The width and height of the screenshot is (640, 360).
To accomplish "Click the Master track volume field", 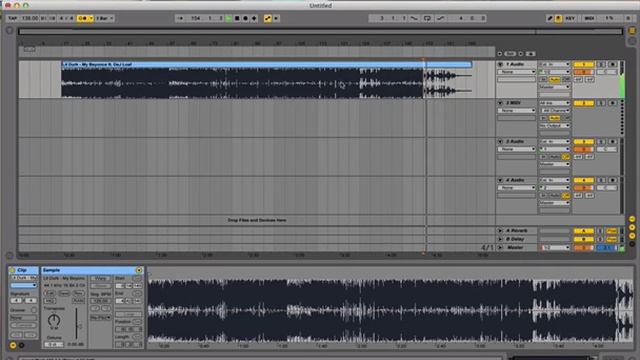I will [x=584, y=248].
